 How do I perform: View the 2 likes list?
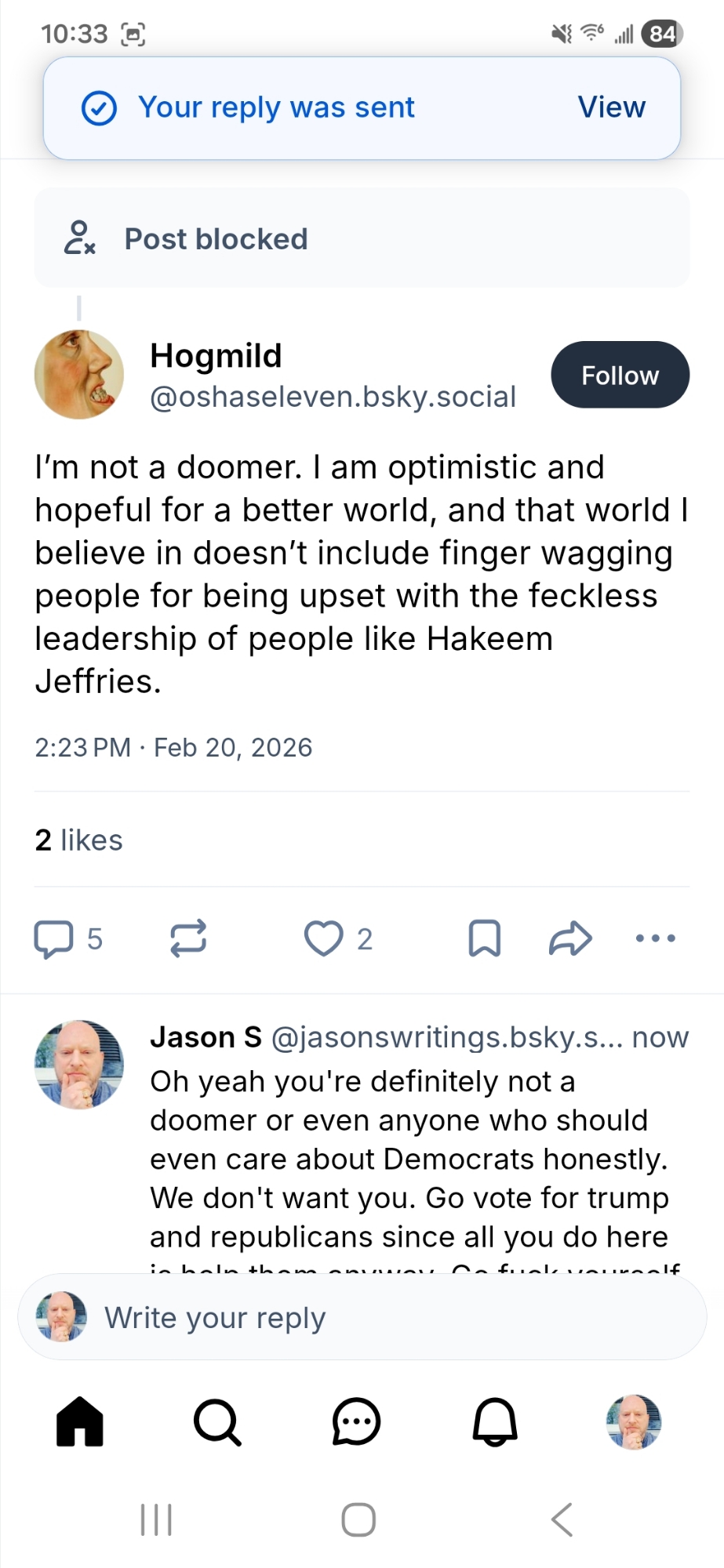coord(79,840)
